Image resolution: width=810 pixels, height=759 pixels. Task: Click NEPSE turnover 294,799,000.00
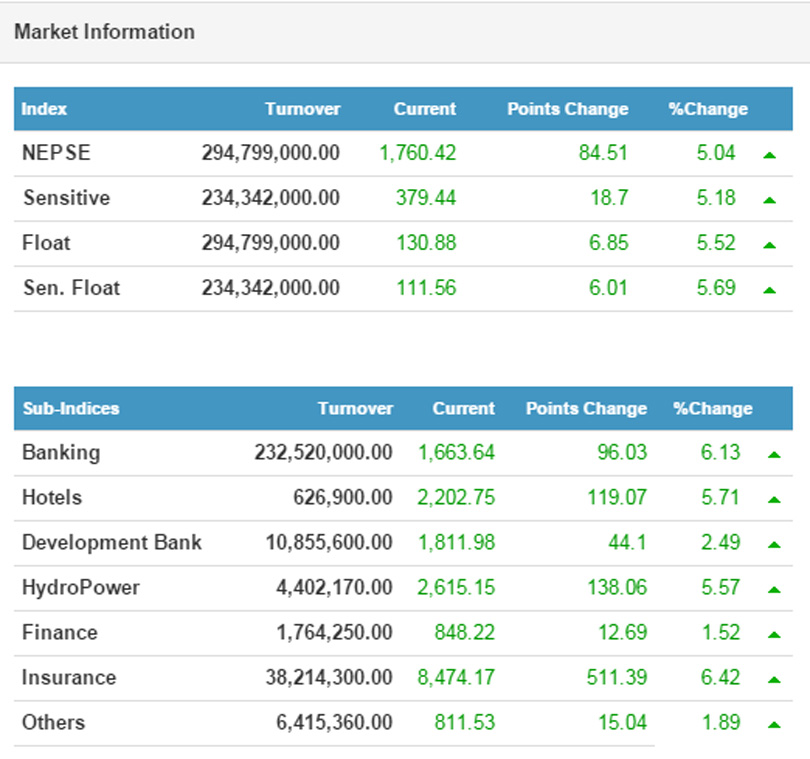point(271,153)
